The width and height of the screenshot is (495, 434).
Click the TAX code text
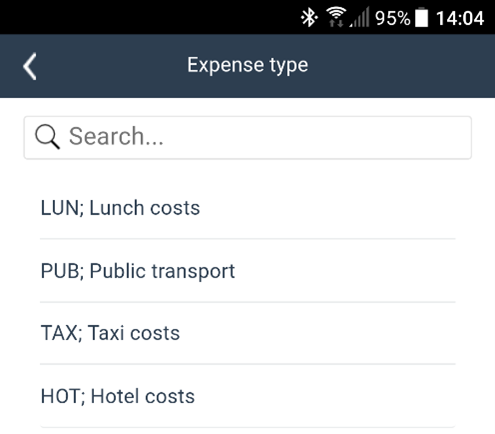[61, 333]
